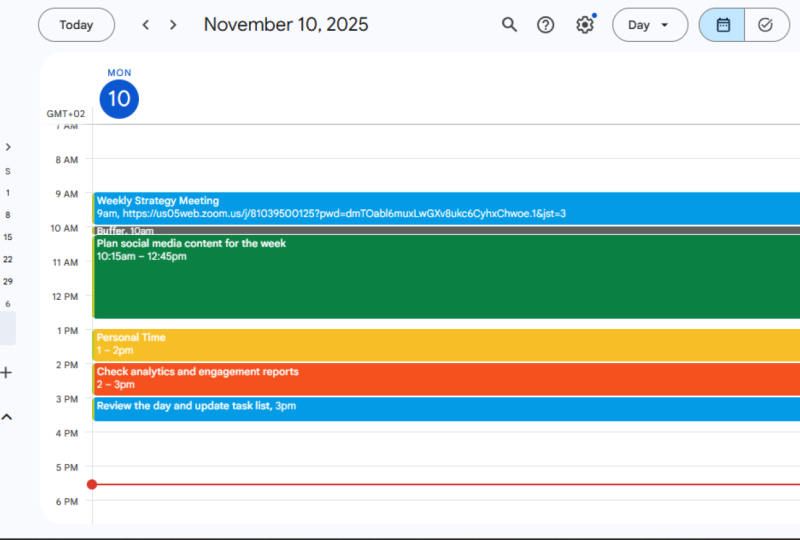Click the plus icon in left sidebar
Image resolution: width=800 pixels, height=540 pixels.
tap(6, 373)
